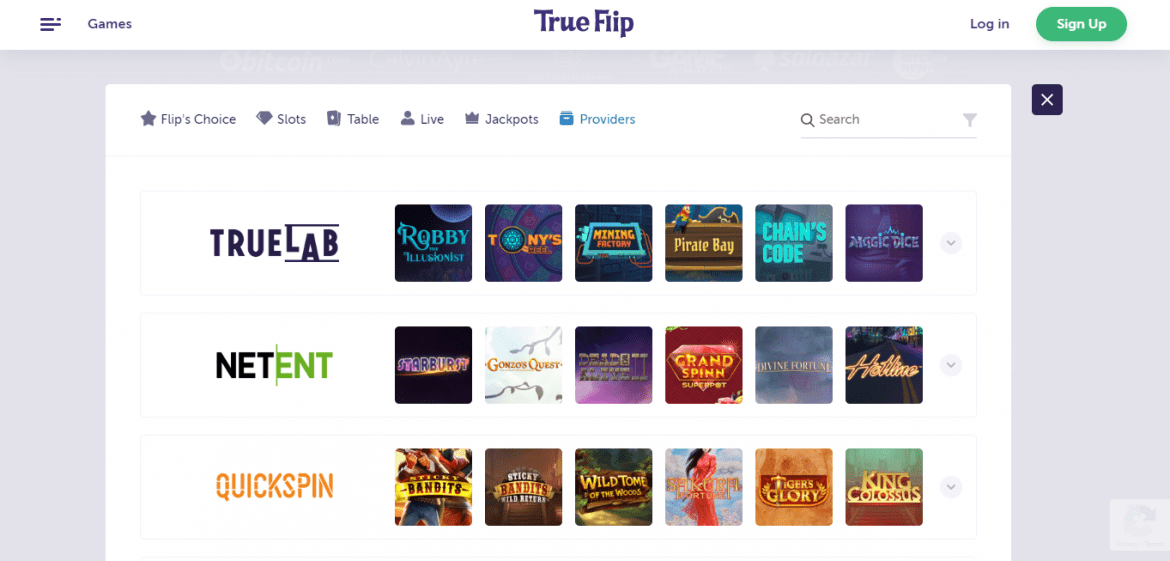1170x561 pixels.
Task: Open the Jackpots crown category
Action: point(501,119)
